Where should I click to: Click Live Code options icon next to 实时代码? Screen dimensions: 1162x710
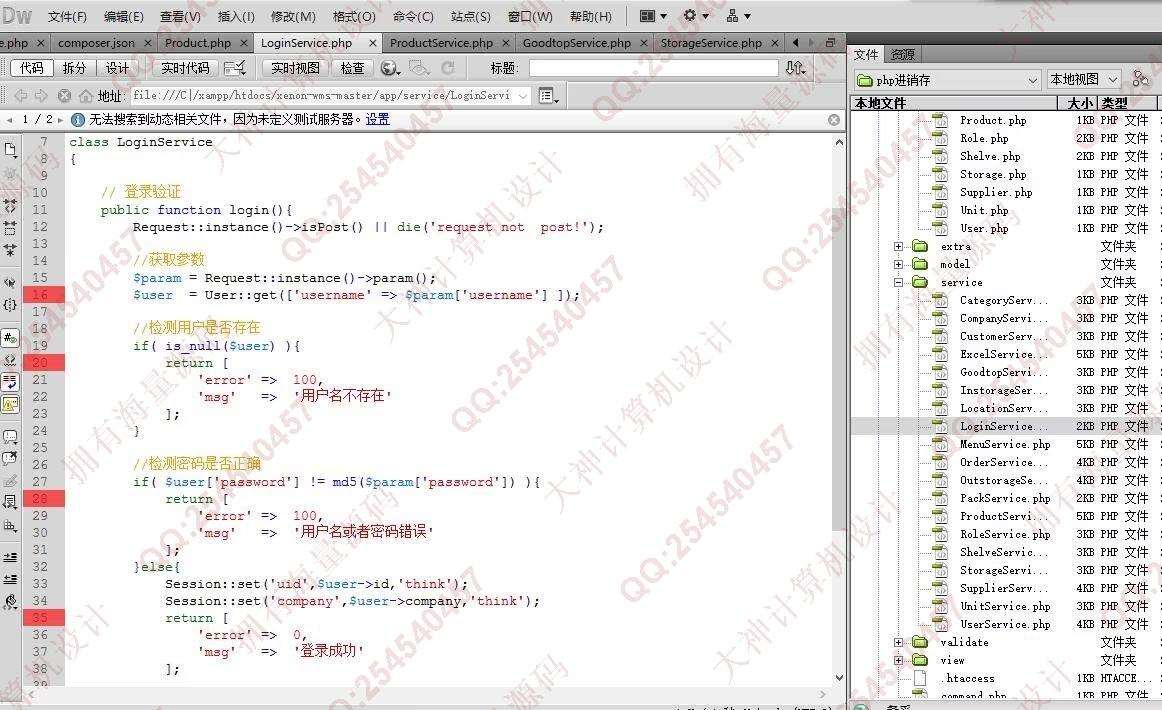click(x=235, y=68)
